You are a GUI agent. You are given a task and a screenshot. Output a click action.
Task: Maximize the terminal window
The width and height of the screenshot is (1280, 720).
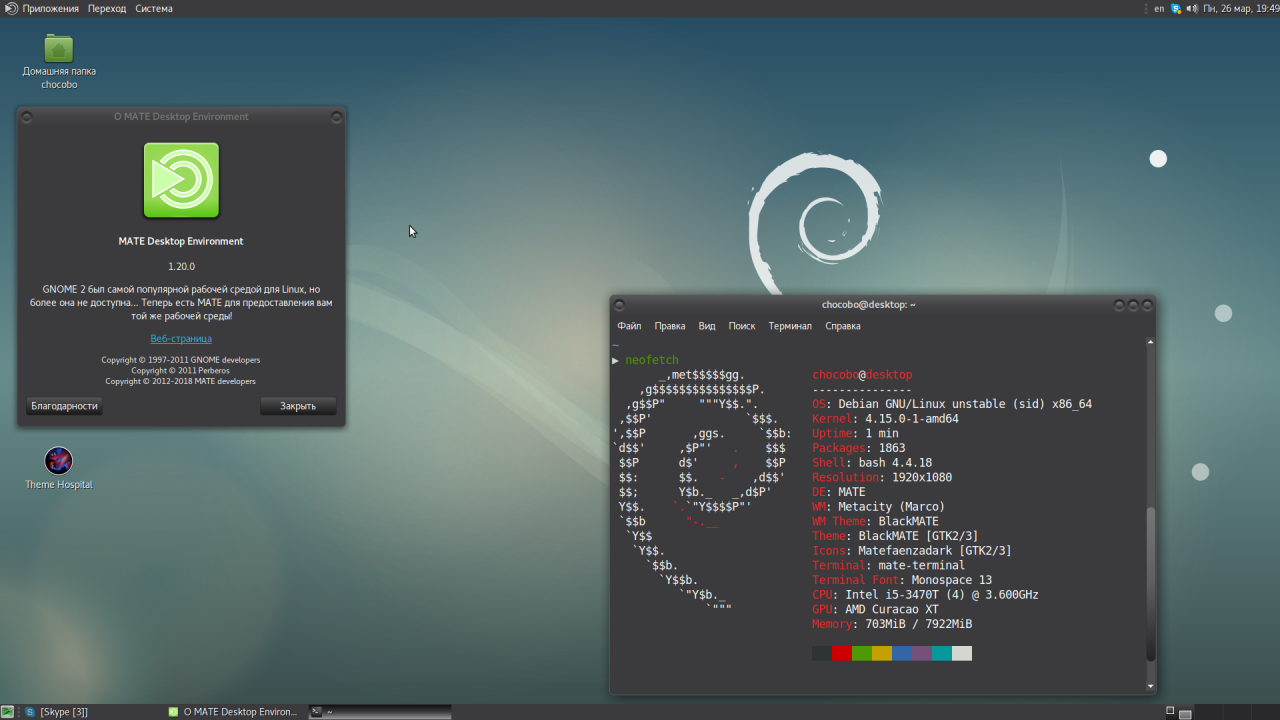pyautogui.click(x=1133, y=305)
